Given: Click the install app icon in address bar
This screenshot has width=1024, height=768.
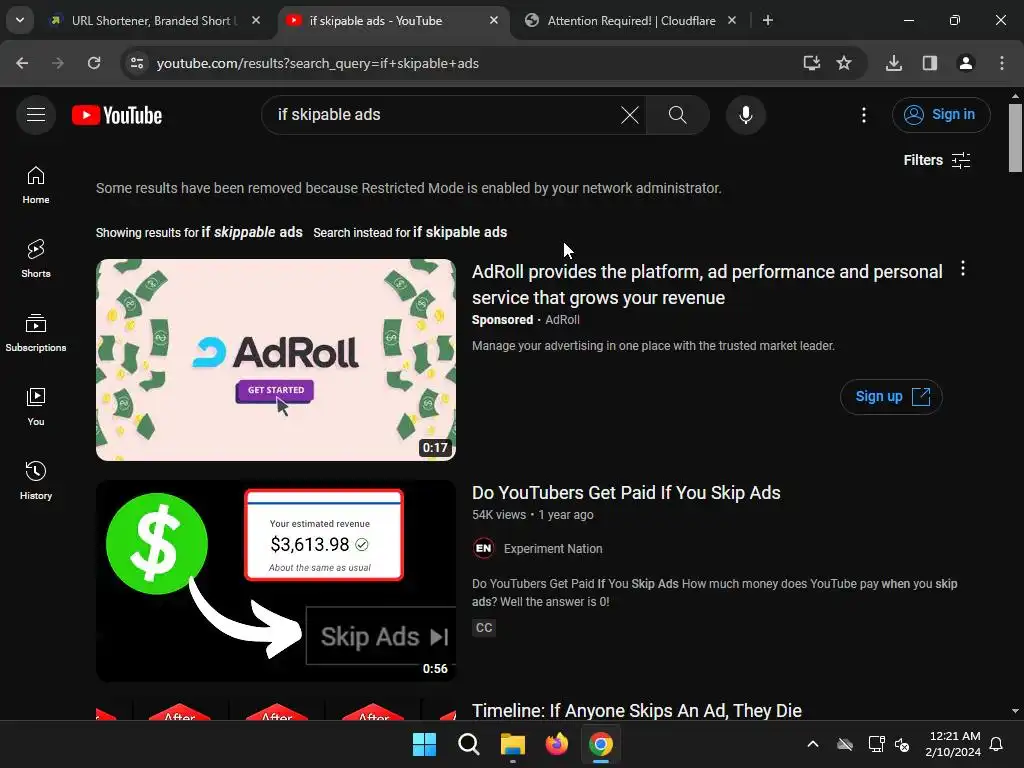Looking at the screenshot, I should tap(812, 63).
